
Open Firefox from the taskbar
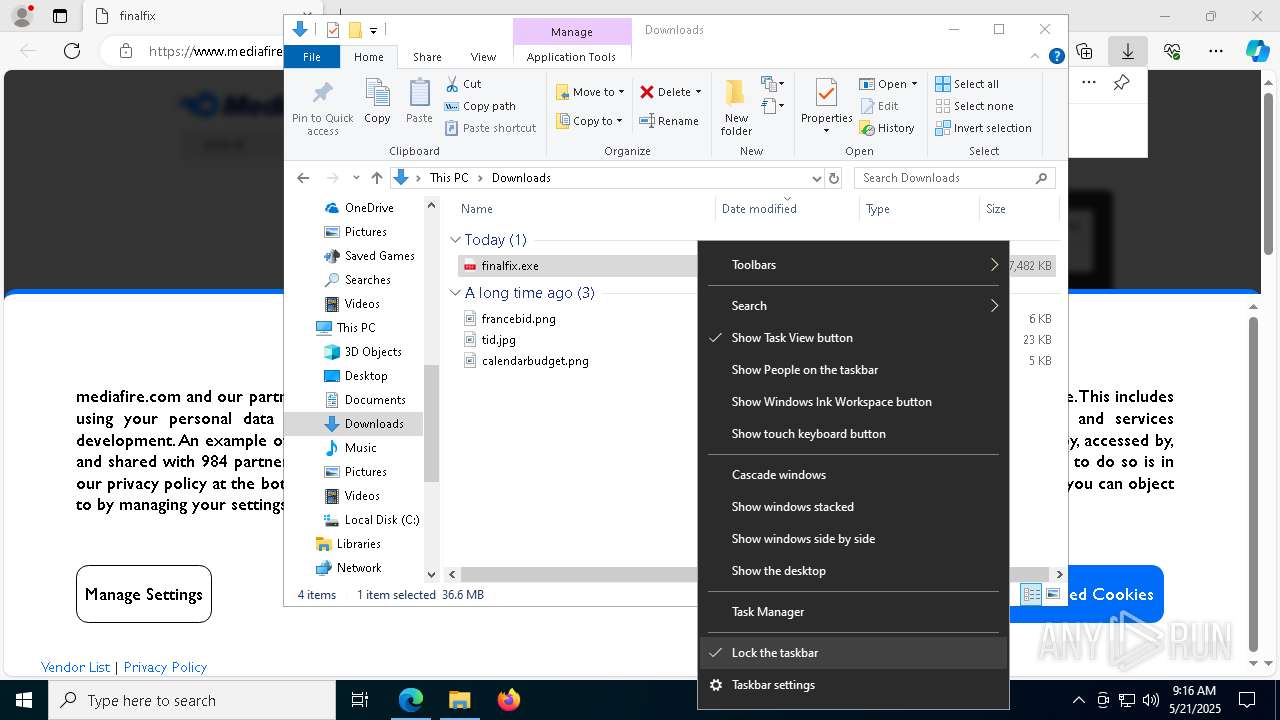click(508, 700)
